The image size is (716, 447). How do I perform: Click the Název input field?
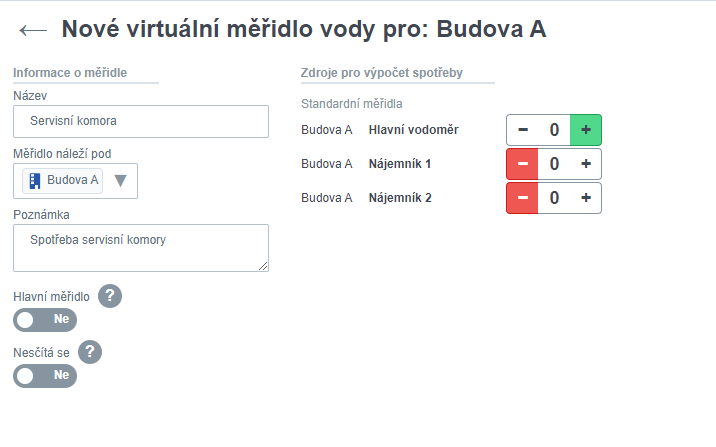point(141,121)
